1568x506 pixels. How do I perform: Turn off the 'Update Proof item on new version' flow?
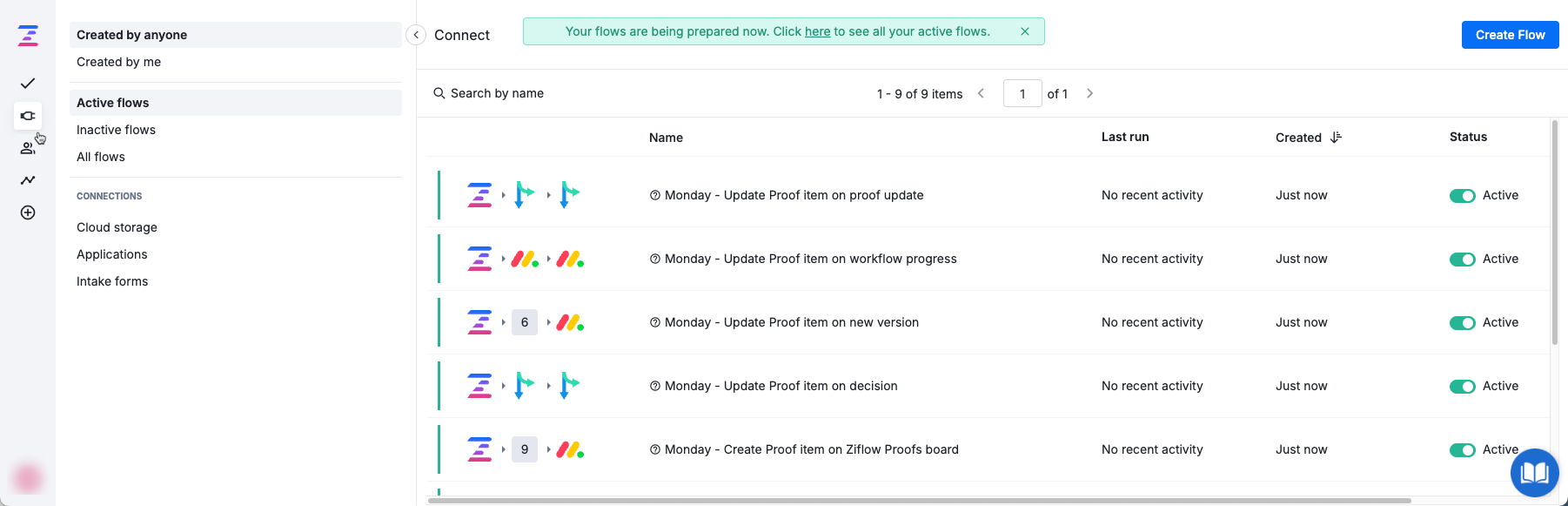click(x=1462, y=323)
